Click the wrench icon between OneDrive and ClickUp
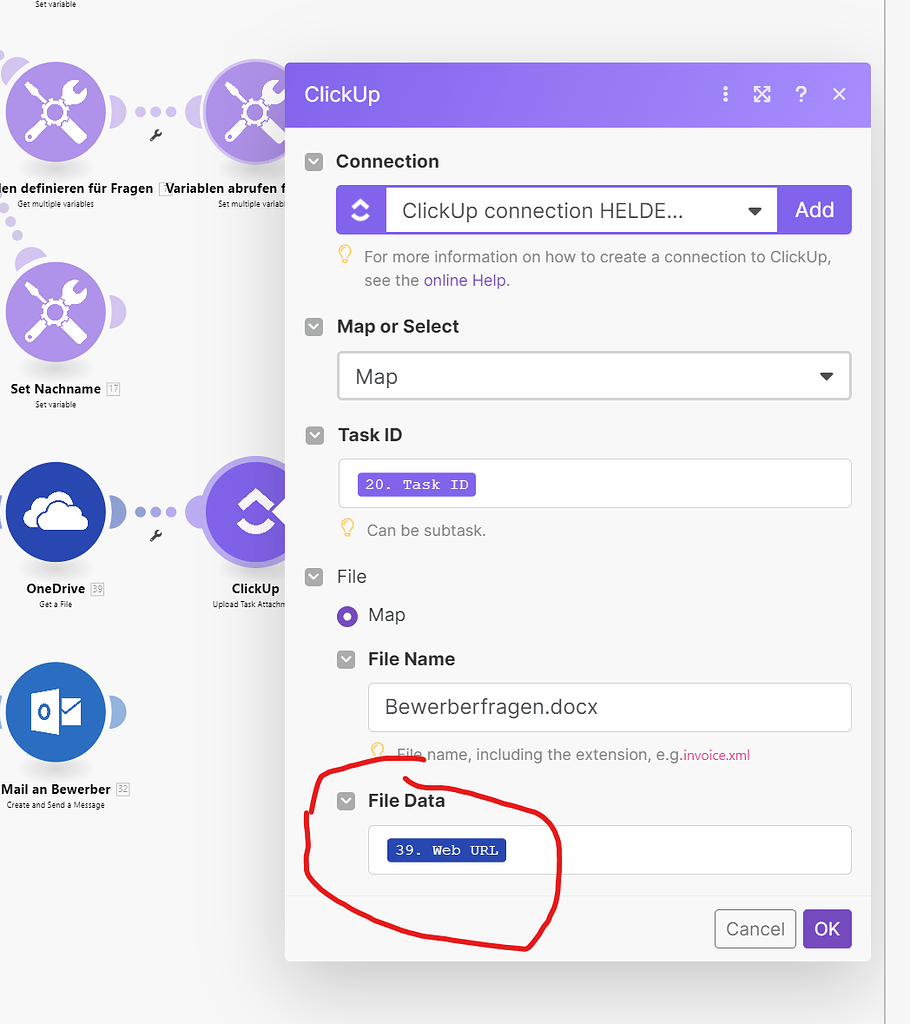This screenshot has width=910, height=1024. pyautogui.click(x=156, y=535)
